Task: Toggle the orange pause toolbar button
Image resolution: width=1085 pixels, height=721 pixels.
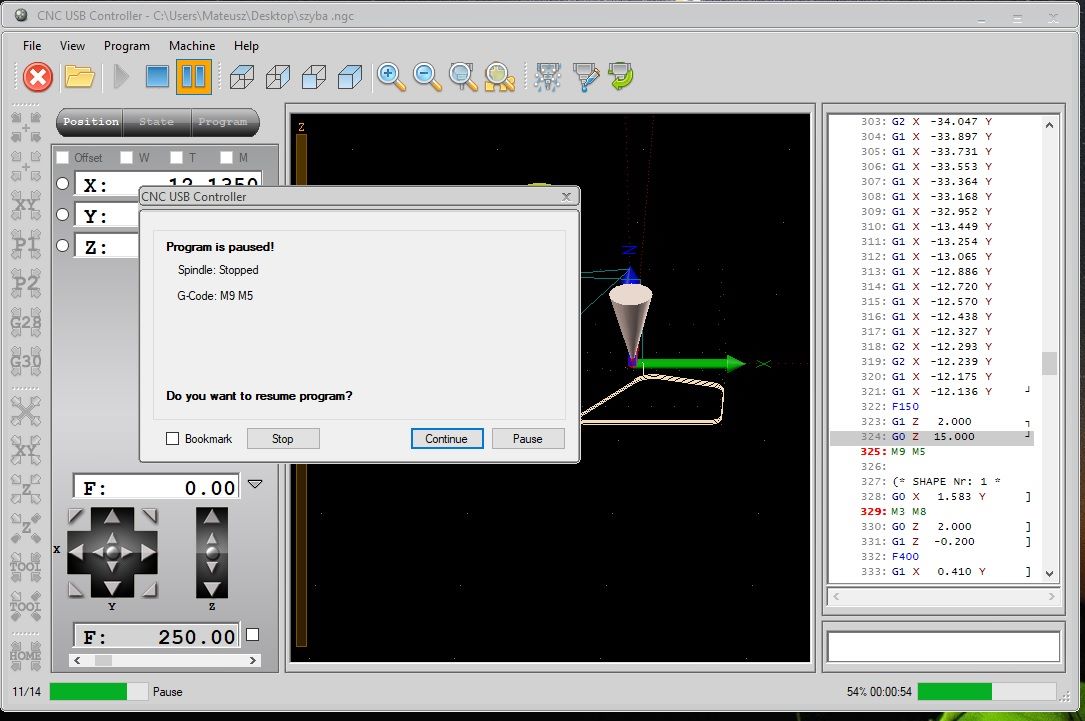Action: 194,76
